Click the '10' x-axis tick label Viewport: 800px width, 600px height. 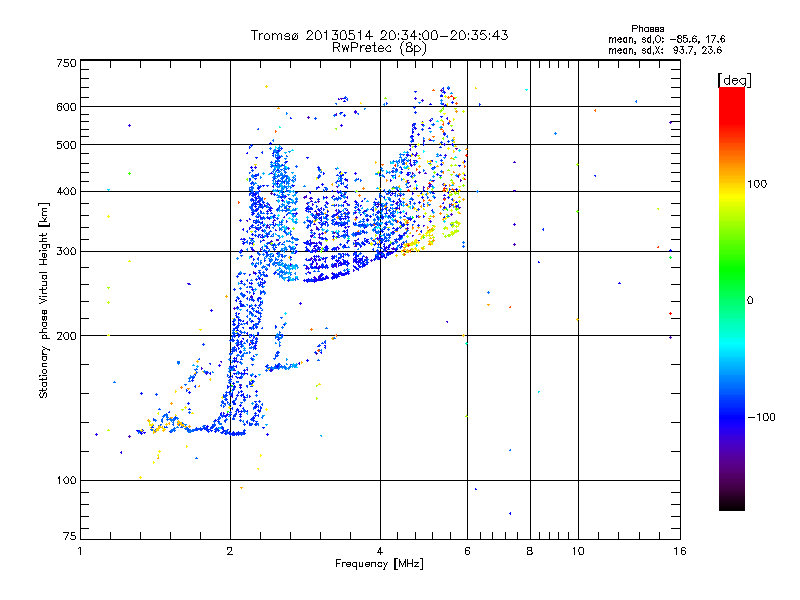coord(578,551)
